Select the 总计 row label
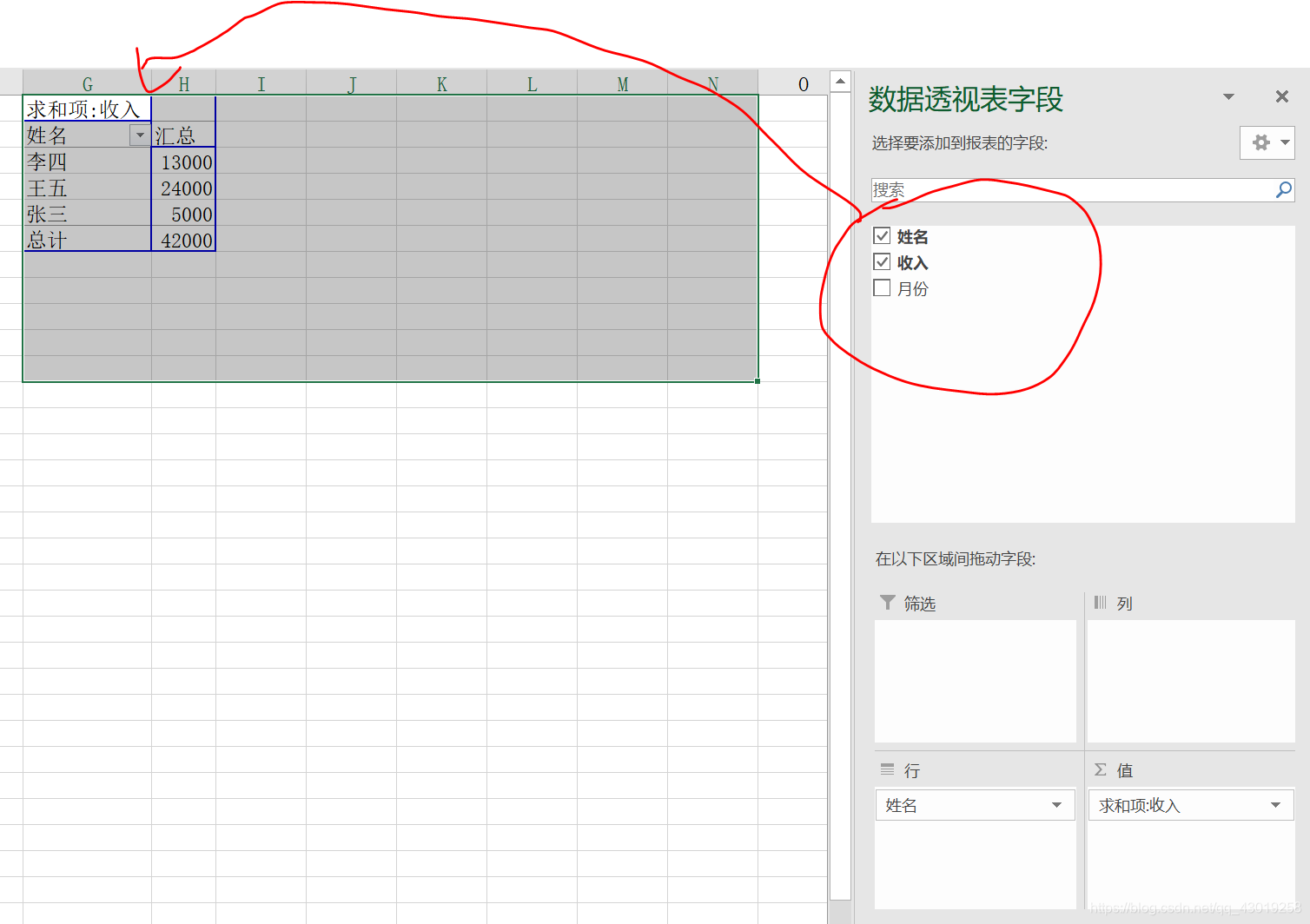The width and height of the screenshot is (1310, 924). coord(87,239)
